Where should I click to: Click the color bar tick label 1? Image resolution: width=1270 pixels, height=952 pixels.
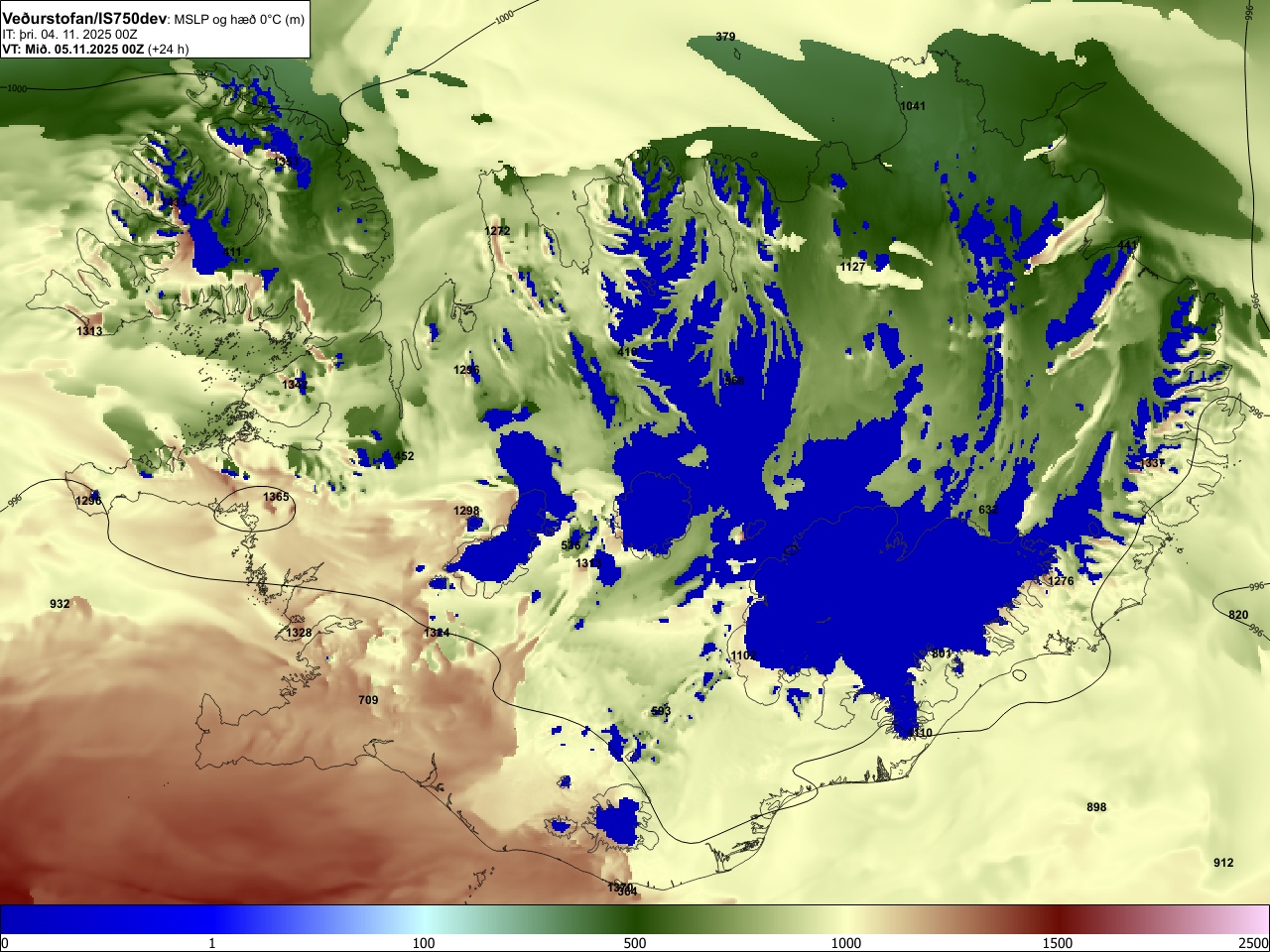click(x=211, y=943)
